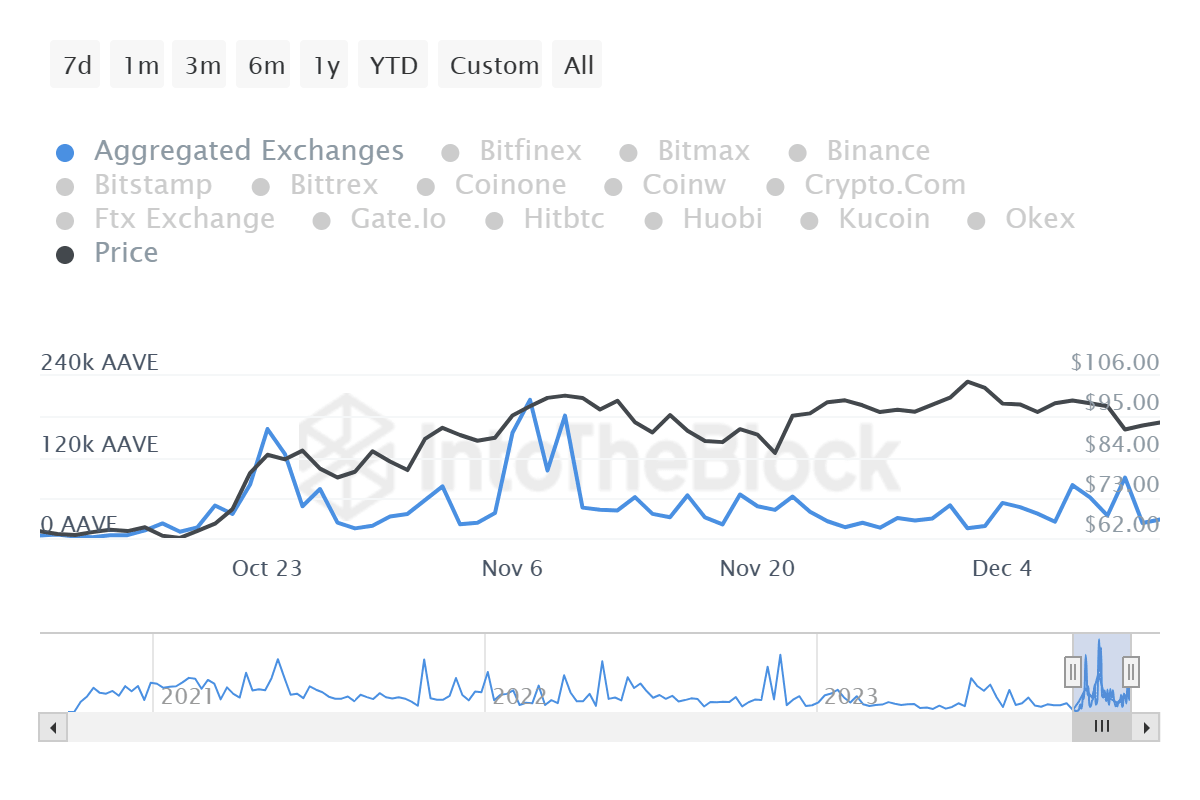The width and height of the screenshot is (1200, 800).
Task: Toggle the Bitfinex series on
Action: (x=530, y=151)
